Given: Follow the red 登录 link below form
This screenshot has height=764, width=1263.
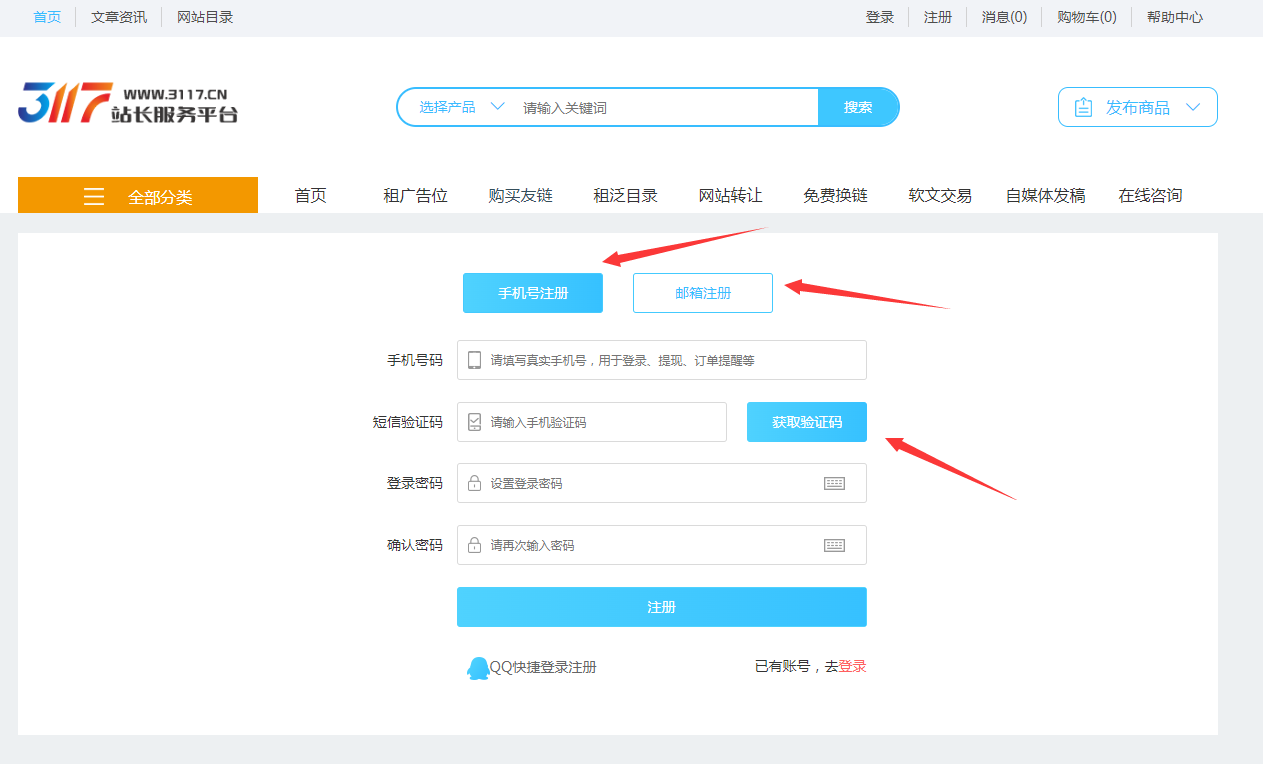Looking at the screenshot, I should (x=852, y=667).
